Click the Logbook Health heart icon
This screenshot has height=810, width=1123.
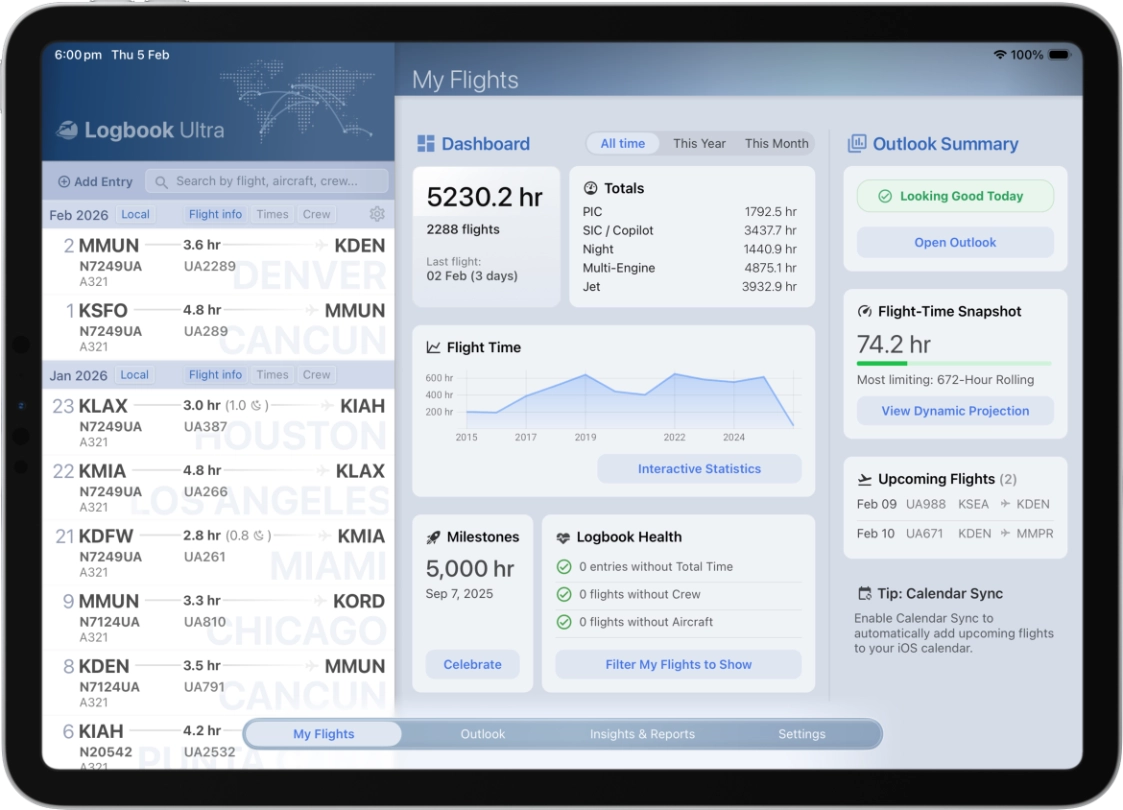pyautogui.click(x=563, y=537)
